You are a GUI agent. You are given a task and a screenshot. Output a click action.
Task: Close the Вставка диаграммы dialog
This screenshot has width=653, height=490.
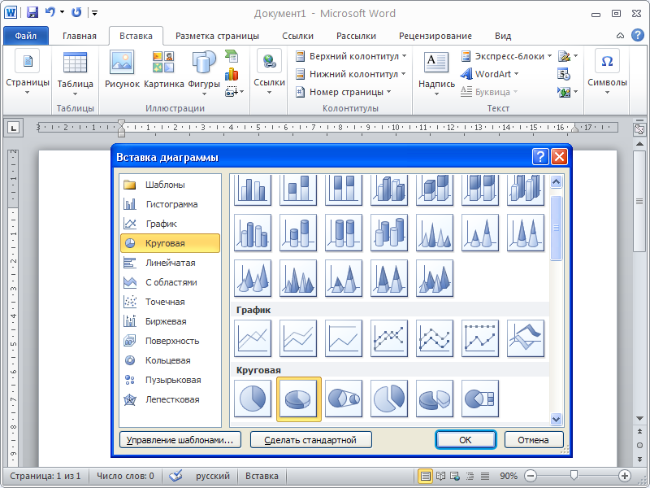(x=559, y=157)
